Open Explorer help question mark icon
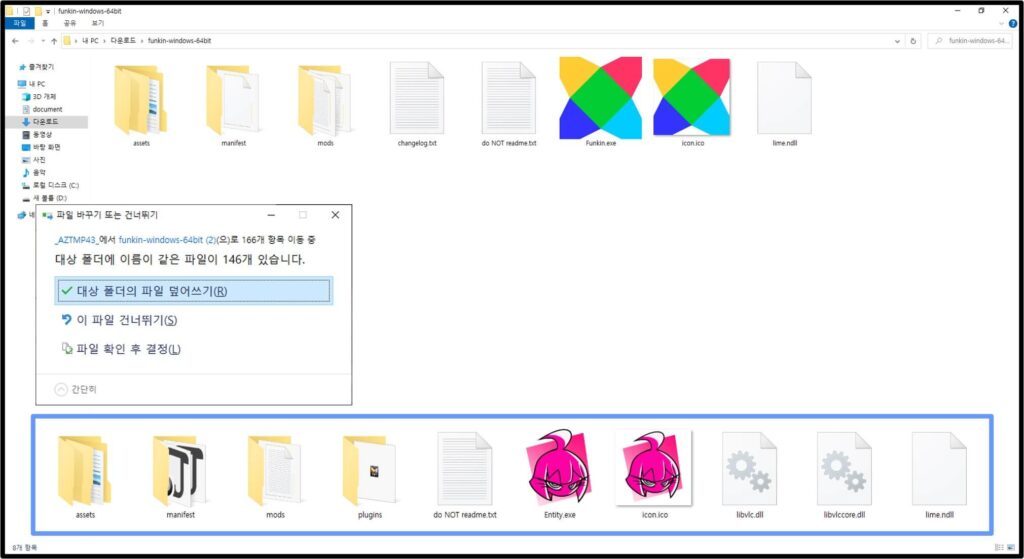This screenshot has width=1024, height=559. [1013, 23]
